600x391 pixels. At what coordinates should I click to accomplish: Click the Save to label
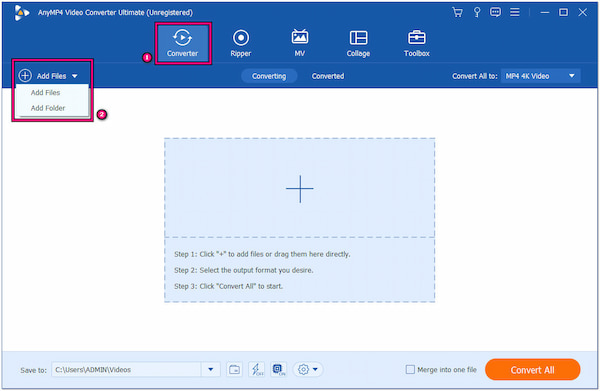tap(33, 370)
